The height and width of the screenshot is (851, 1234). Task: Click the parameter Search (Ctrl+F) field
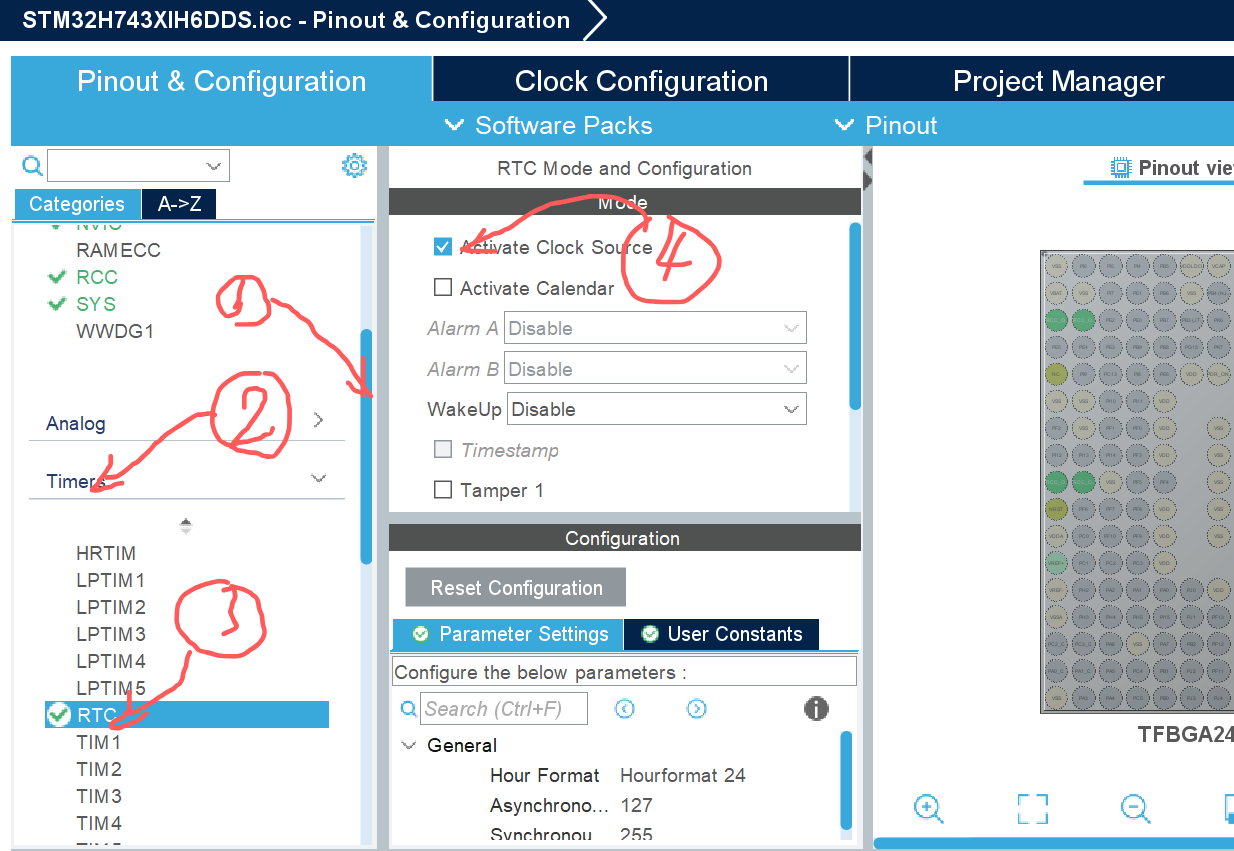tap(504, 709)
